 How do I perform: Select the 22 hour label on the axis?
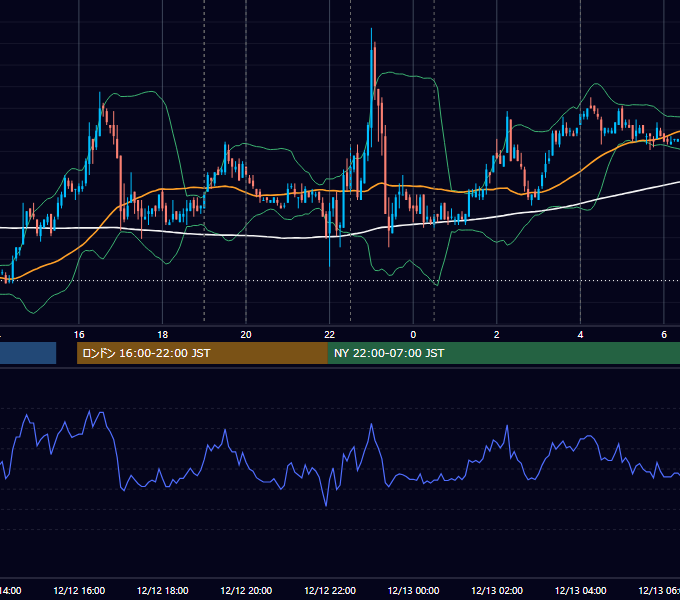[330, 335]
